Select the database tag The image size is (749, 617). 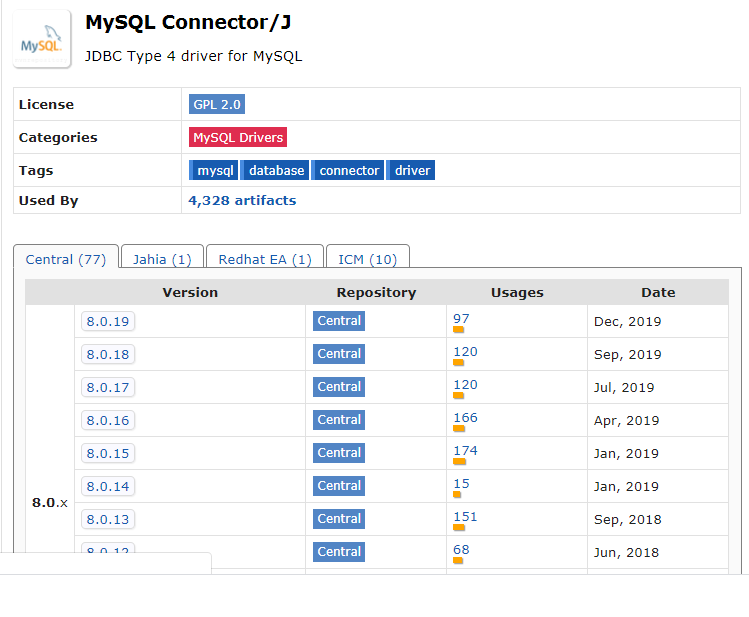(275, 170)
